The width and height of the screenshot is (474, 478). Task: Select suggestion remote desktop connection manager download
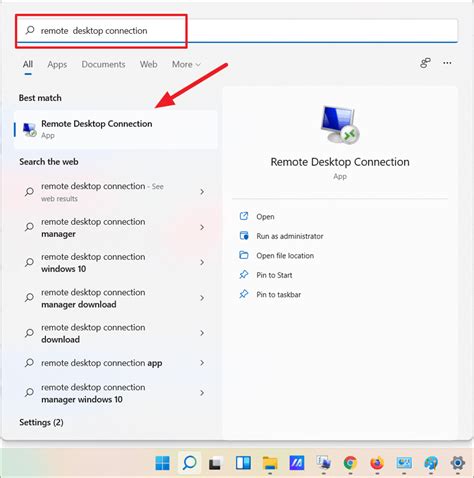(x=93, y=298)
